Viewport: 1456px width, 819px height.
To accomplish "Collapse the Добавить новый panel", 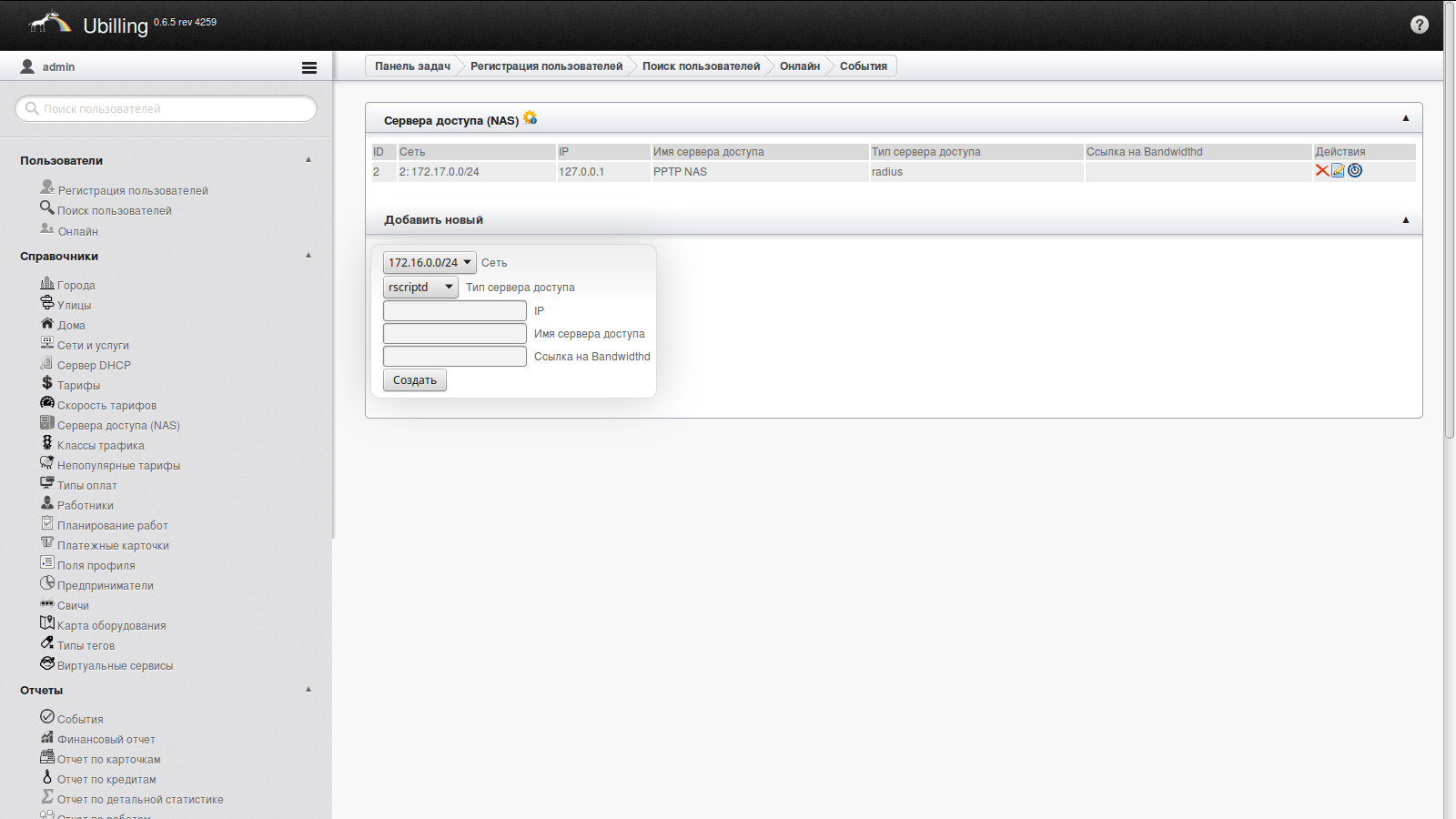I will [1405, 220].
